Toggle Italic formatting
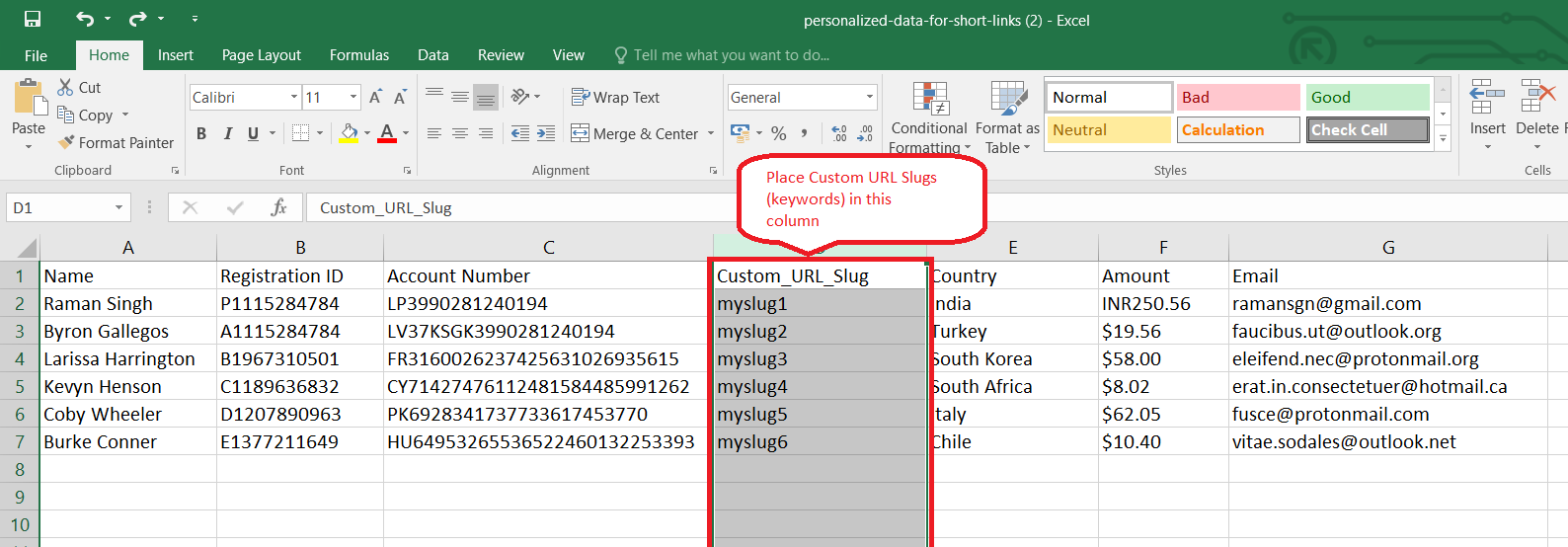This screenshot has width=1568, height=547. coord(228,133)
